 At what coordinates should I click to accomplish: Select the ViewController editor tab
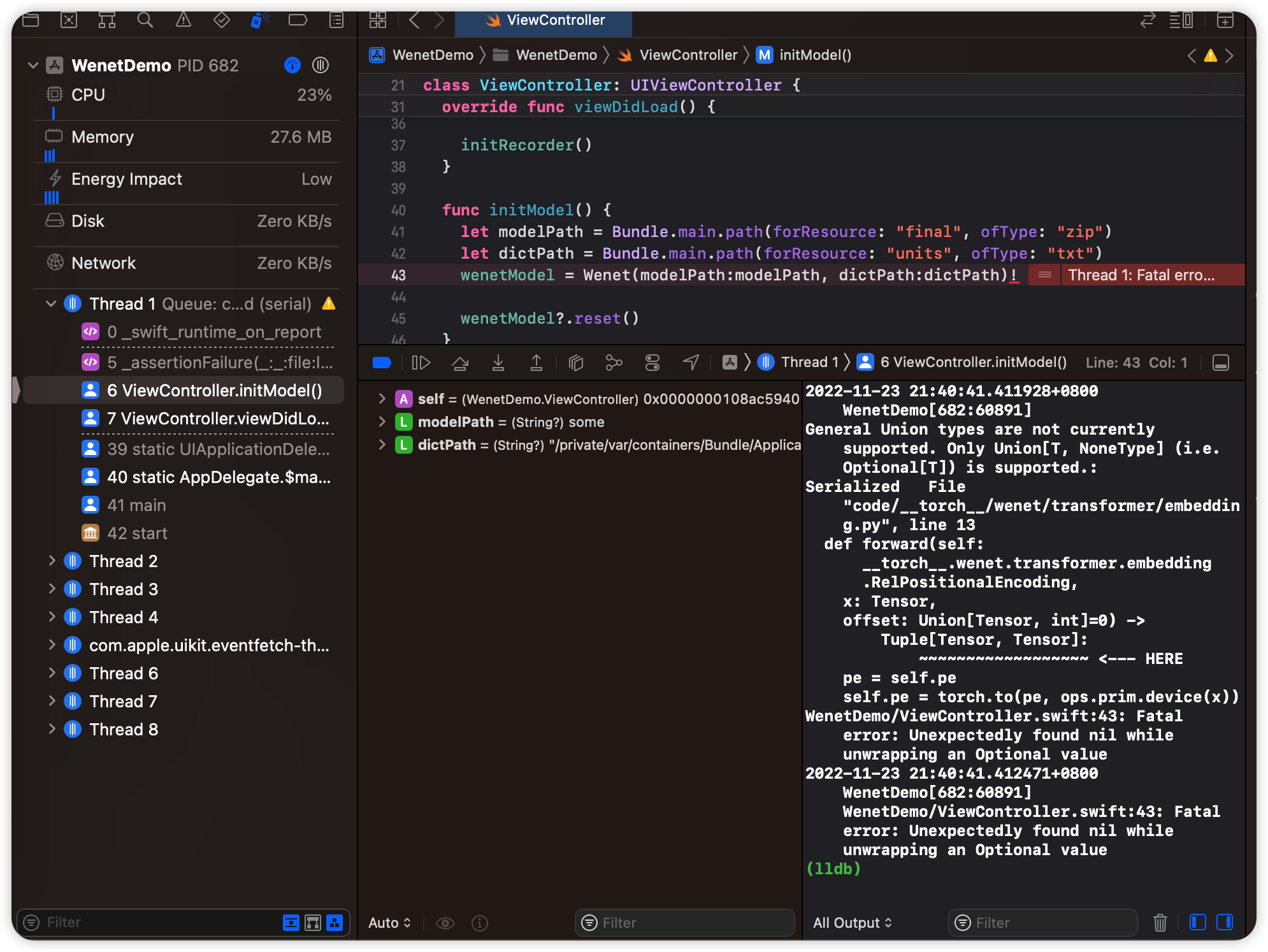click(544, 20)
